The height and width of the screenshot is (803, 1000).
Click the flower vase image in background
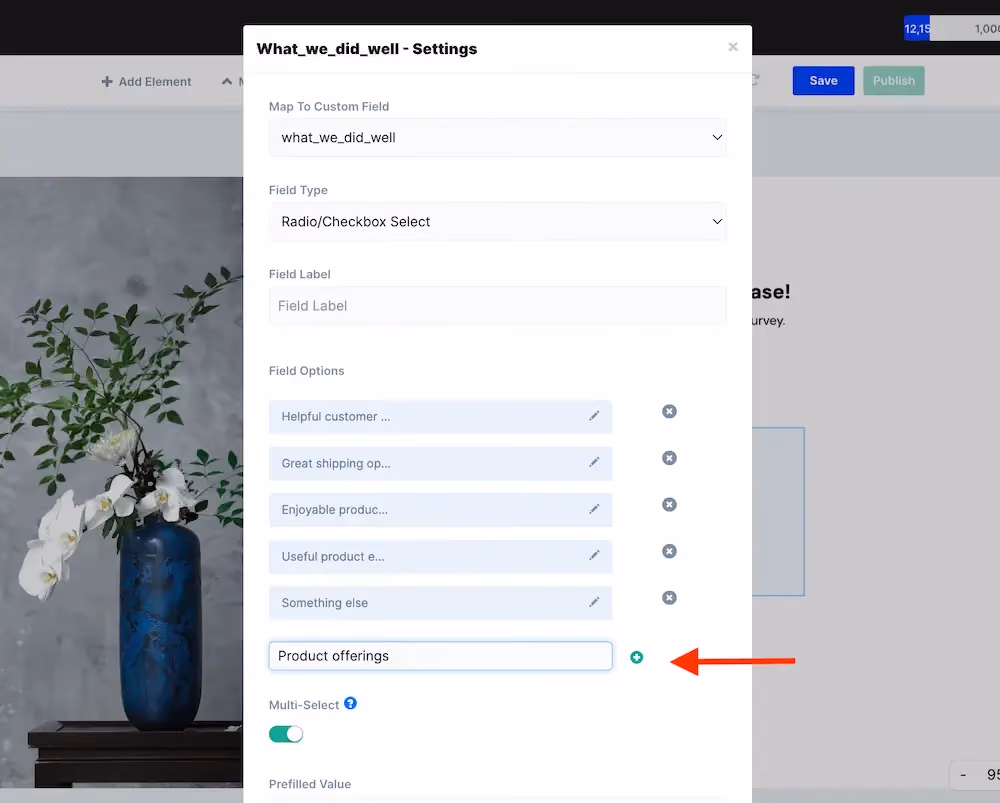coord(121,482)
